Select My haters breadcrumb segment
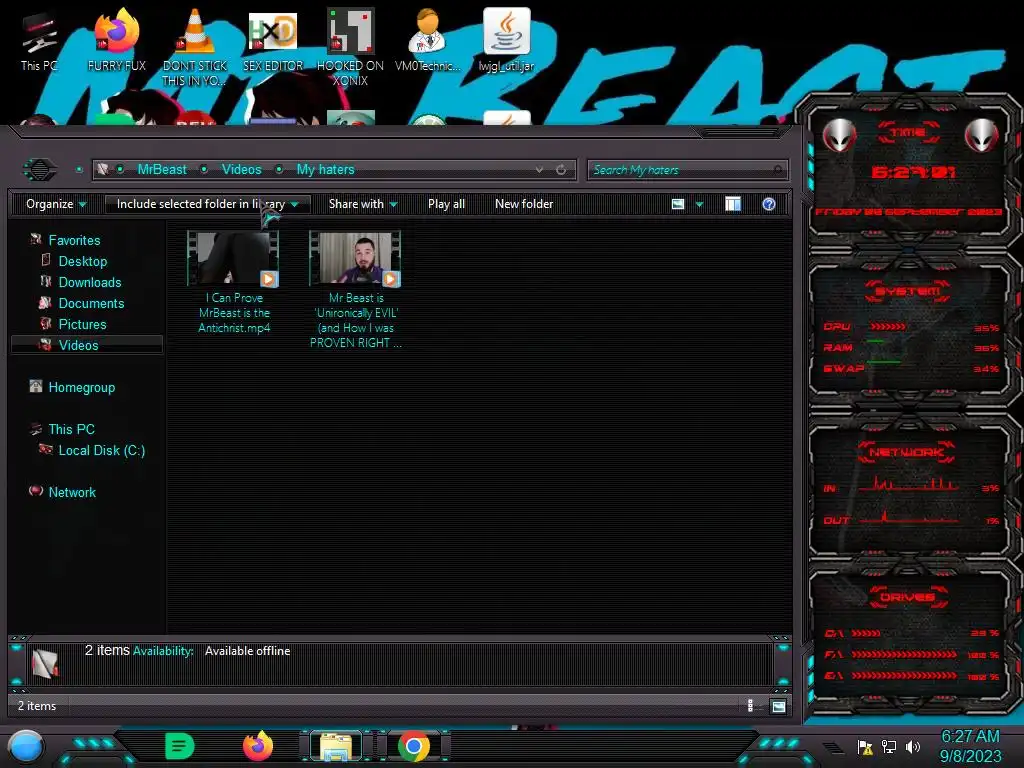Image resolution: width=1024 pixels, height=768 pixels. click(x=325, y=170)
